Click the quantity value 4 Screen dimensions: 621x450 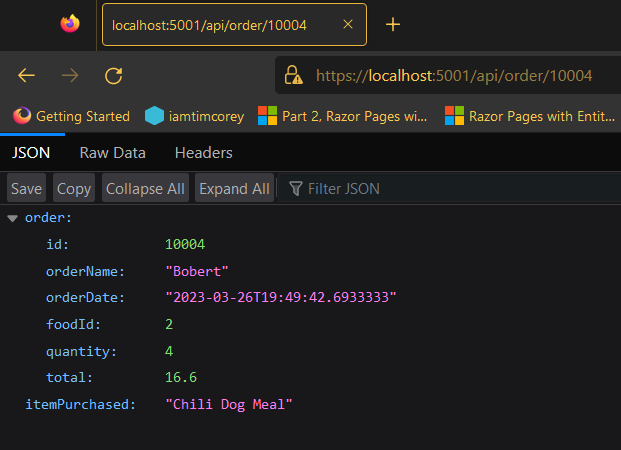pos(169,351)
